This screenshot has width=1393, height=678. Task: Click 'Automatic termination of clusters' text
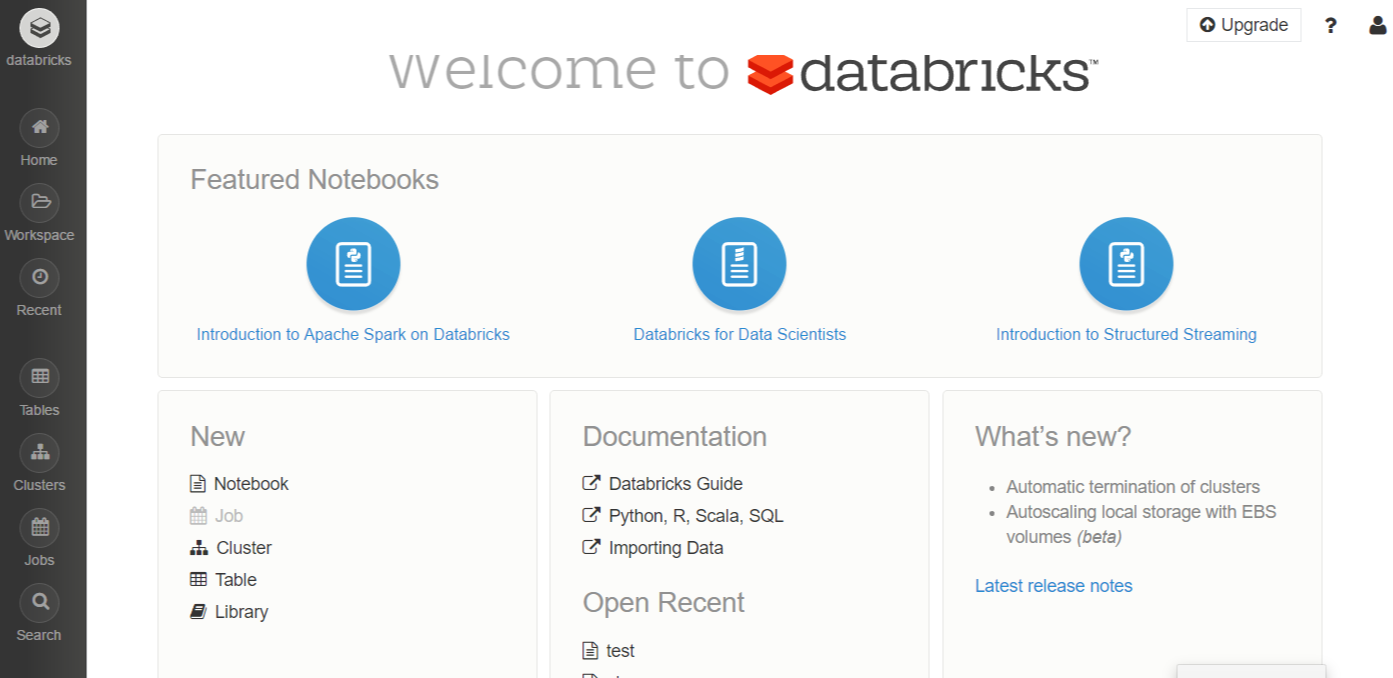point(1133,487)
